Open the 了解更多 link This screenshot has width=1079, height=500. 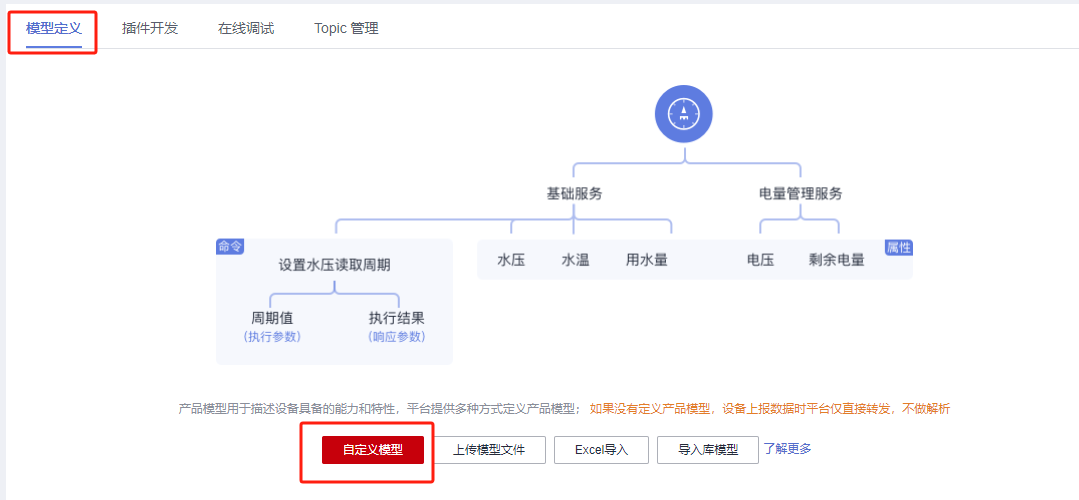787,448
